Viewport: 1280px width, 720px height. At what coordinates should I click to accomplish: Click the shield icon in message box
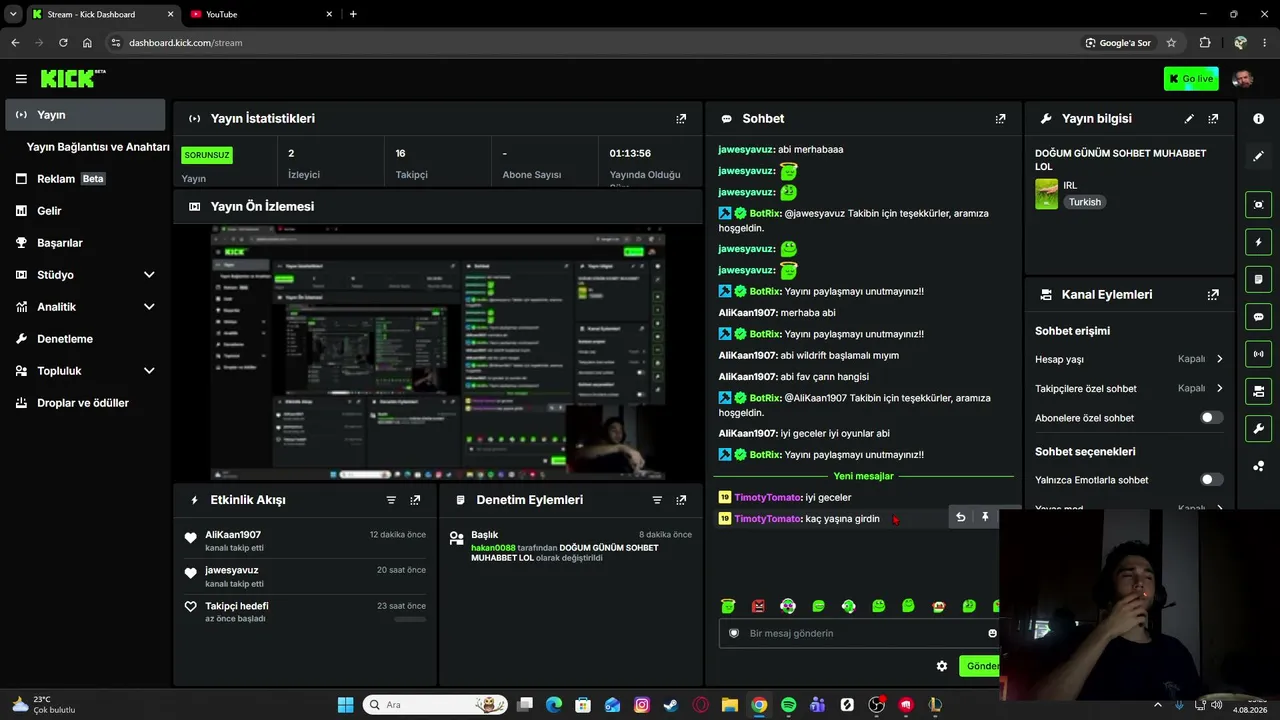[x=734, y=633]
